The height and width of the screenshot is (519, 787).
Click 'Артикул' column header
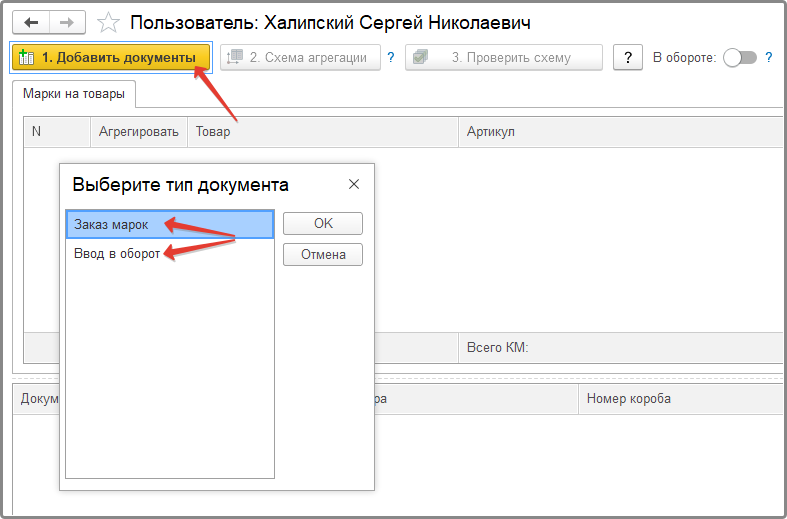tap(620, 132)
